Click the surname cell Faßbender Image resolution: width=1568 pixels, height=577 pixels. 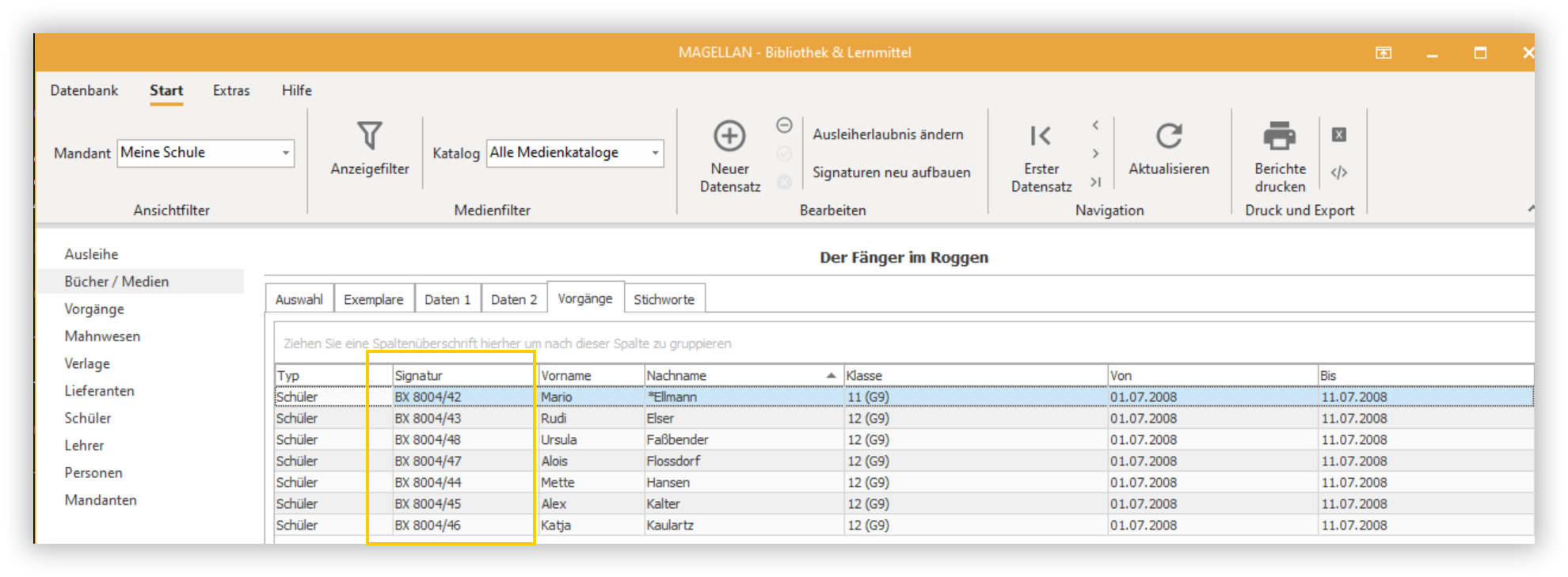744,439
